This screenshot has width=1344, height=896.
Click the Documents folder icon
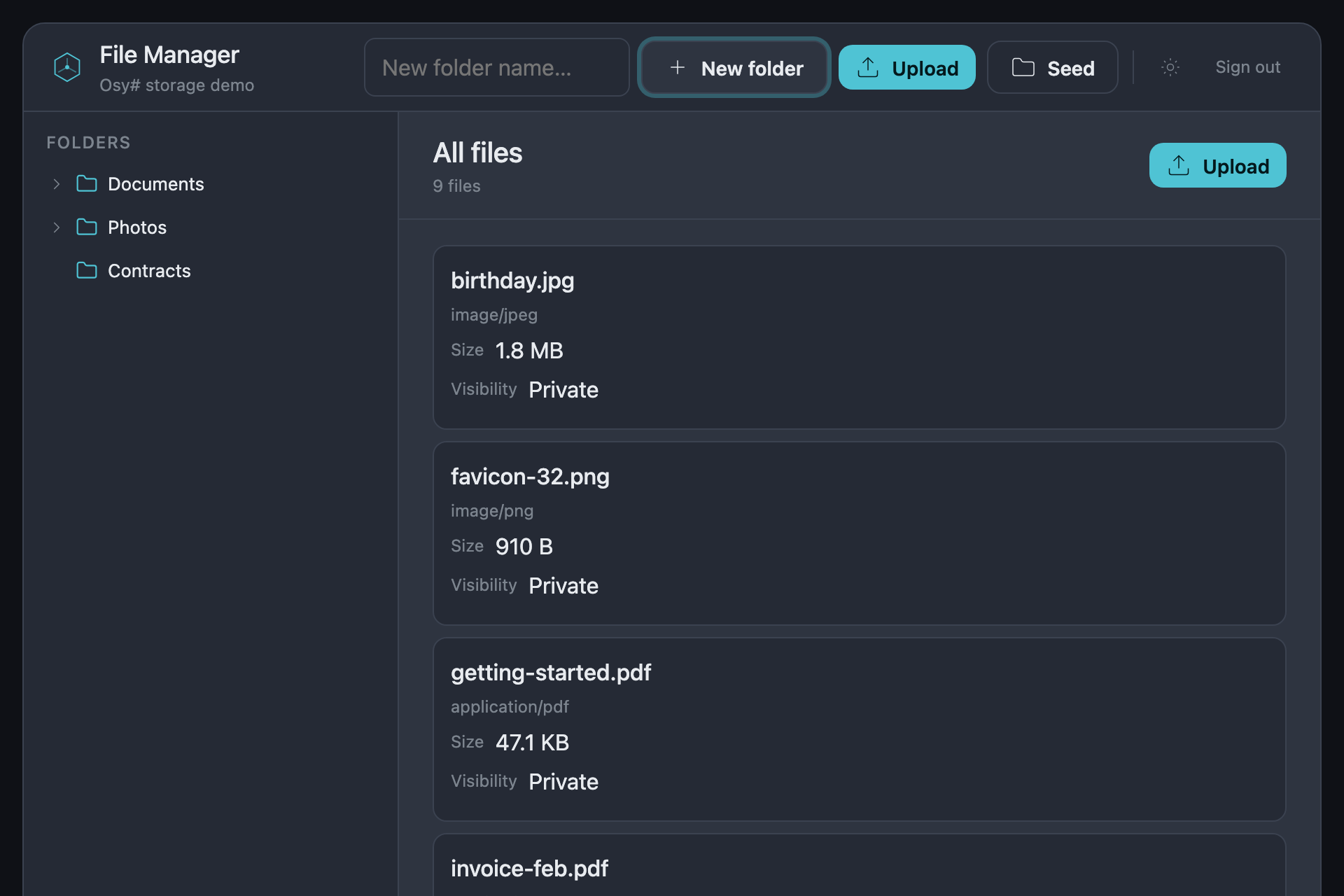click(x=87, y=184)
